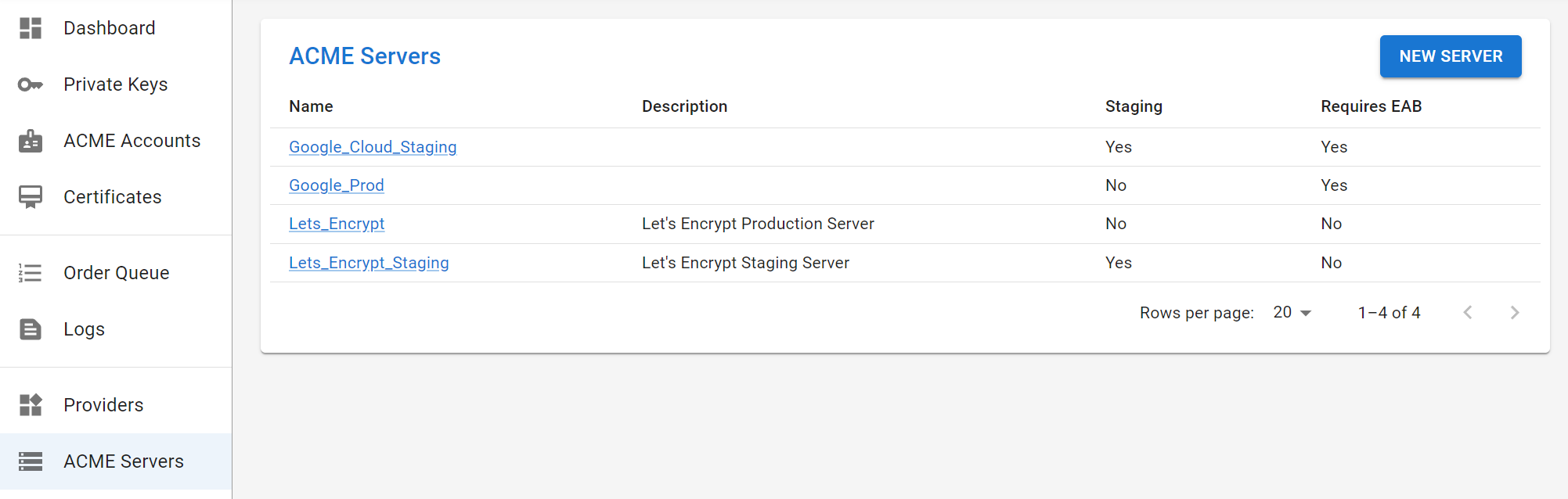
Task: Click the Dashboard grid icon
Action: pyautogui.click(x=31, y=28)
